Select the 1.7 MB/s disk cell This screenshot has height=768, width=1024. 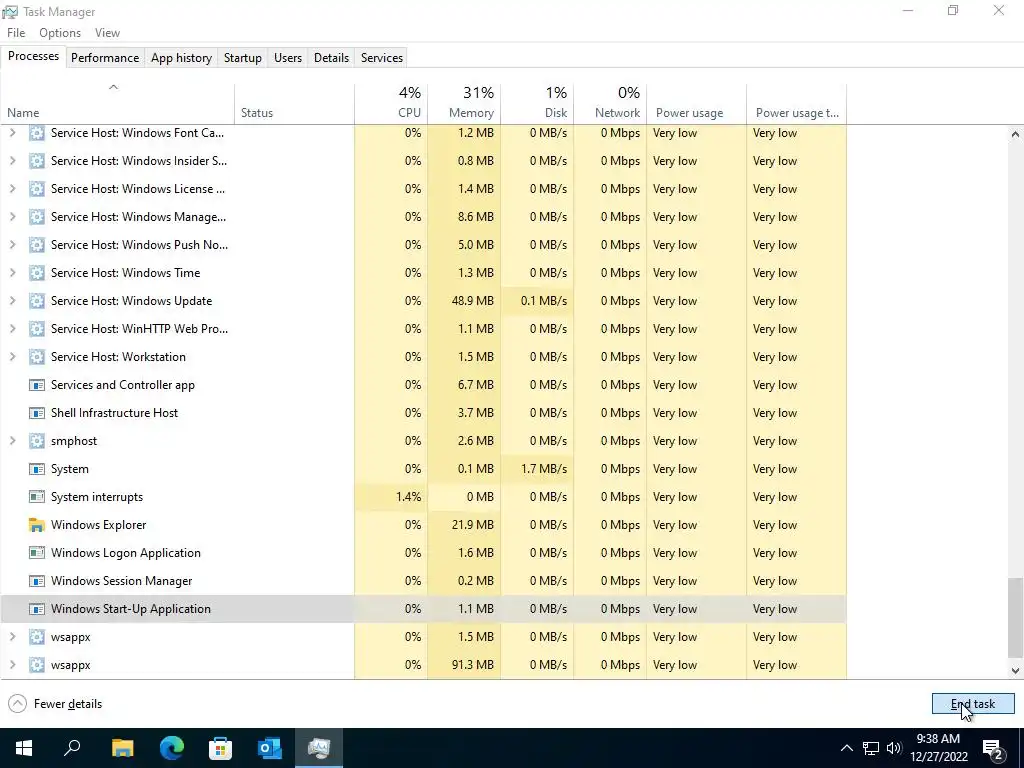pos(537,469)
